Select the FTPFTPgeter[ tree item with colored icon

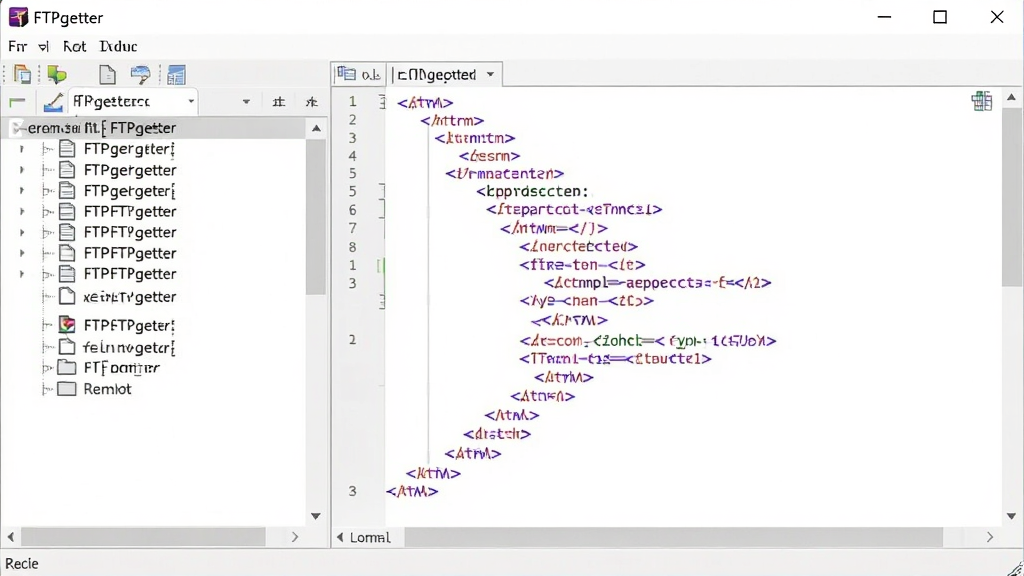tap(129, 325)
